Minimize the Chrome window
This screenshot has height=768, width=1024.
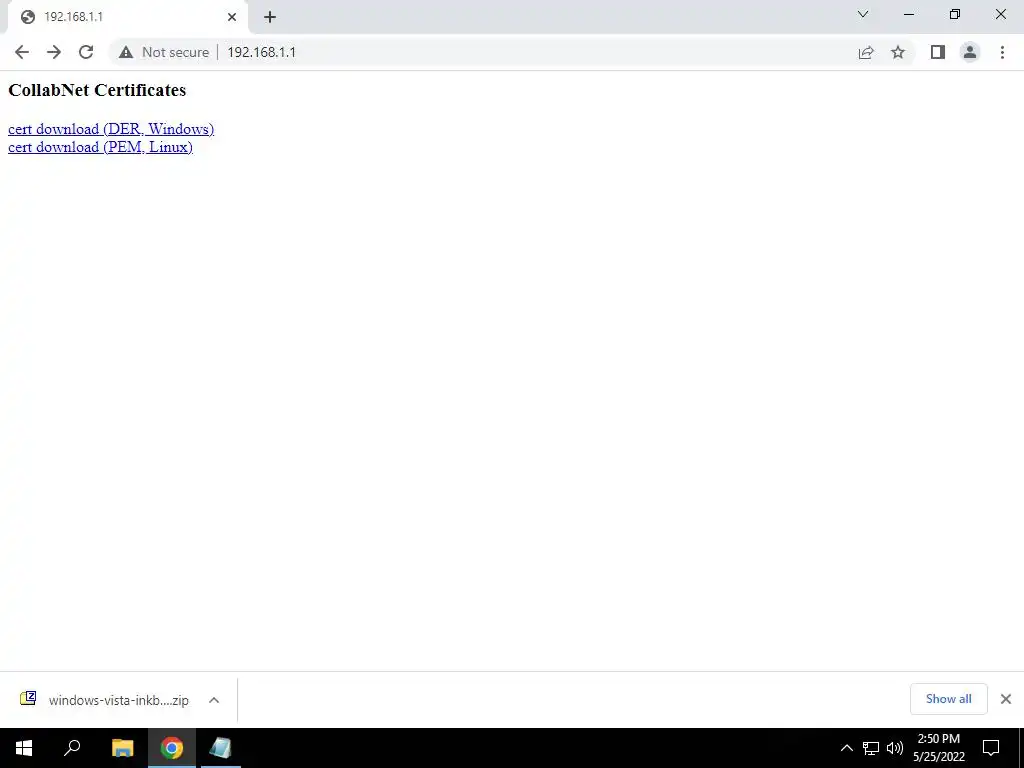point(908,14)
